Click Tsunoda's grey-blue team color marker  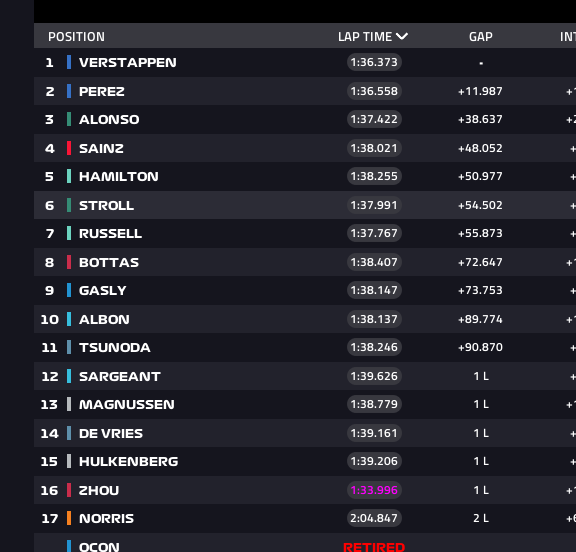coord(69,347)
